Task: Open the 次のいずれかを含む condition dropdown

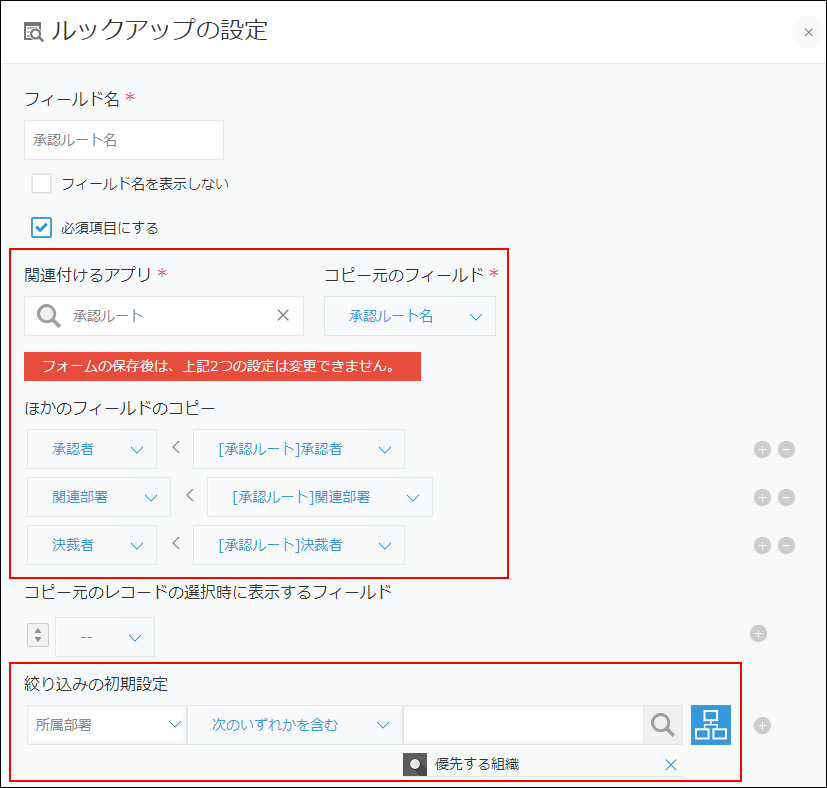Action: point(294,725)
